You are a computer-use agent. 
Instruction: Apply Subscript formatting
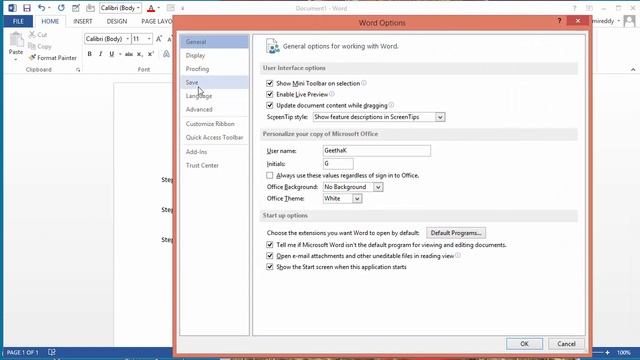(x=140, y=54)
